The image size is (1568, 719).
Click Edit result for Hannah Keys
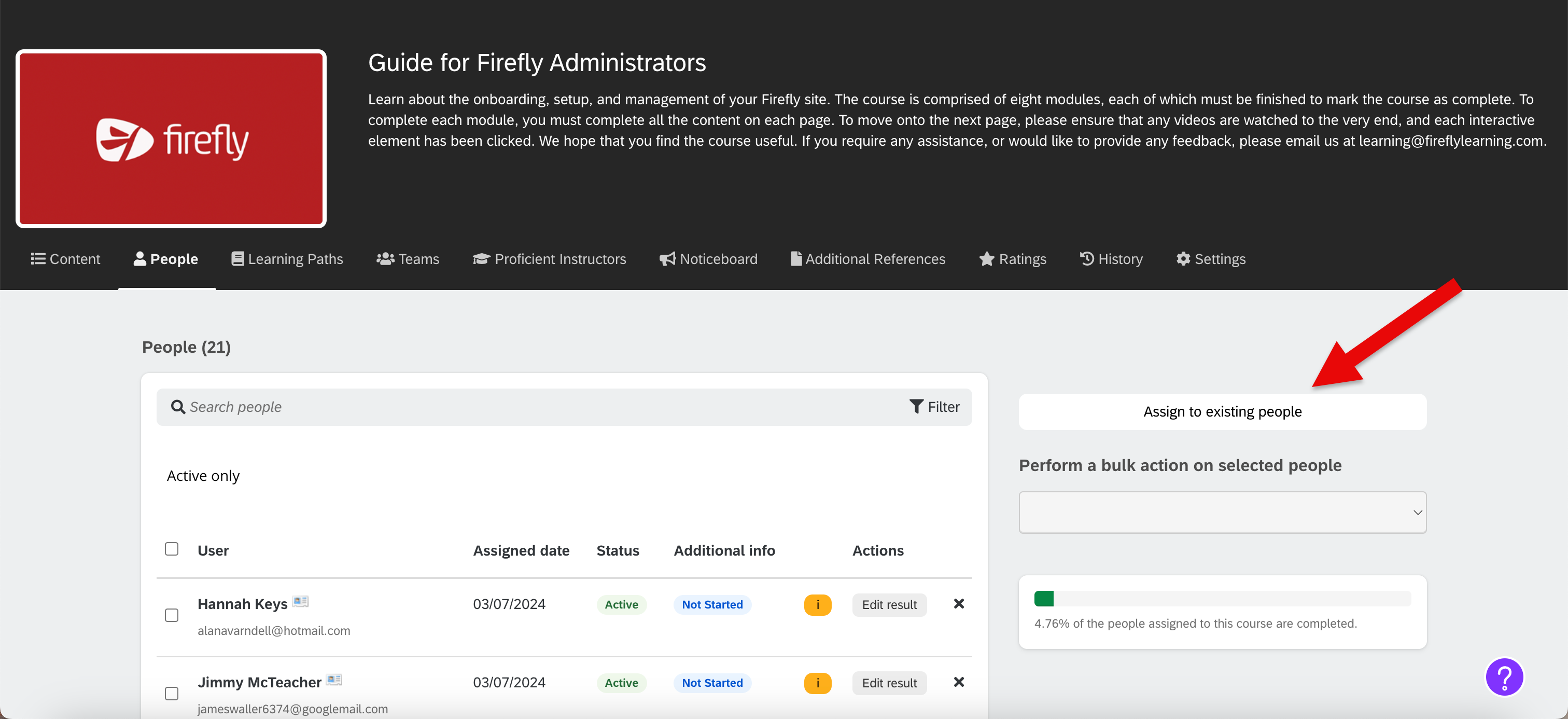coord(889,604)
